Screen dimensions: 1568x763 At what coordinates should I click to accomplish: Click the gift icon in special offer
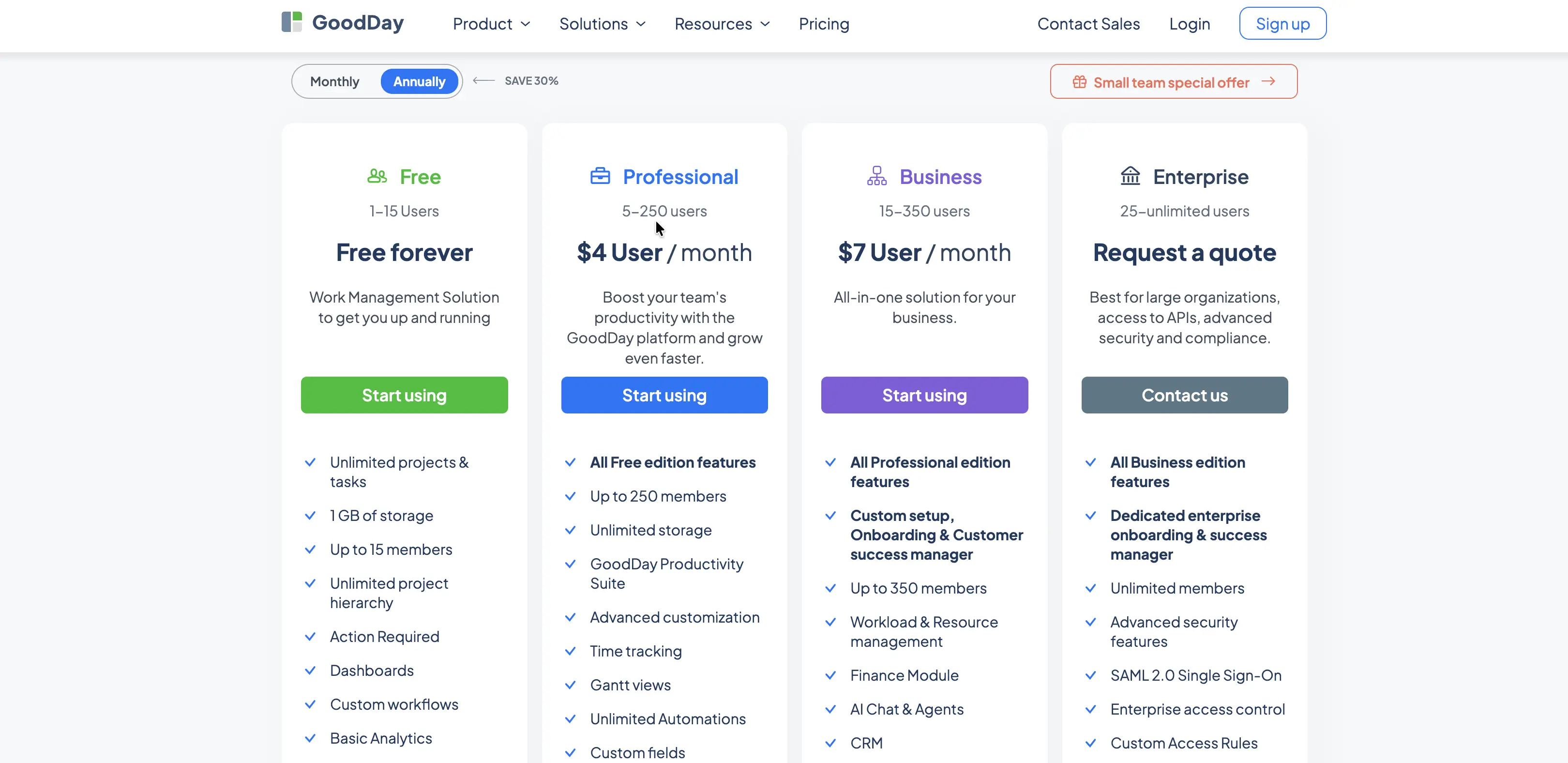(1079, 82)
